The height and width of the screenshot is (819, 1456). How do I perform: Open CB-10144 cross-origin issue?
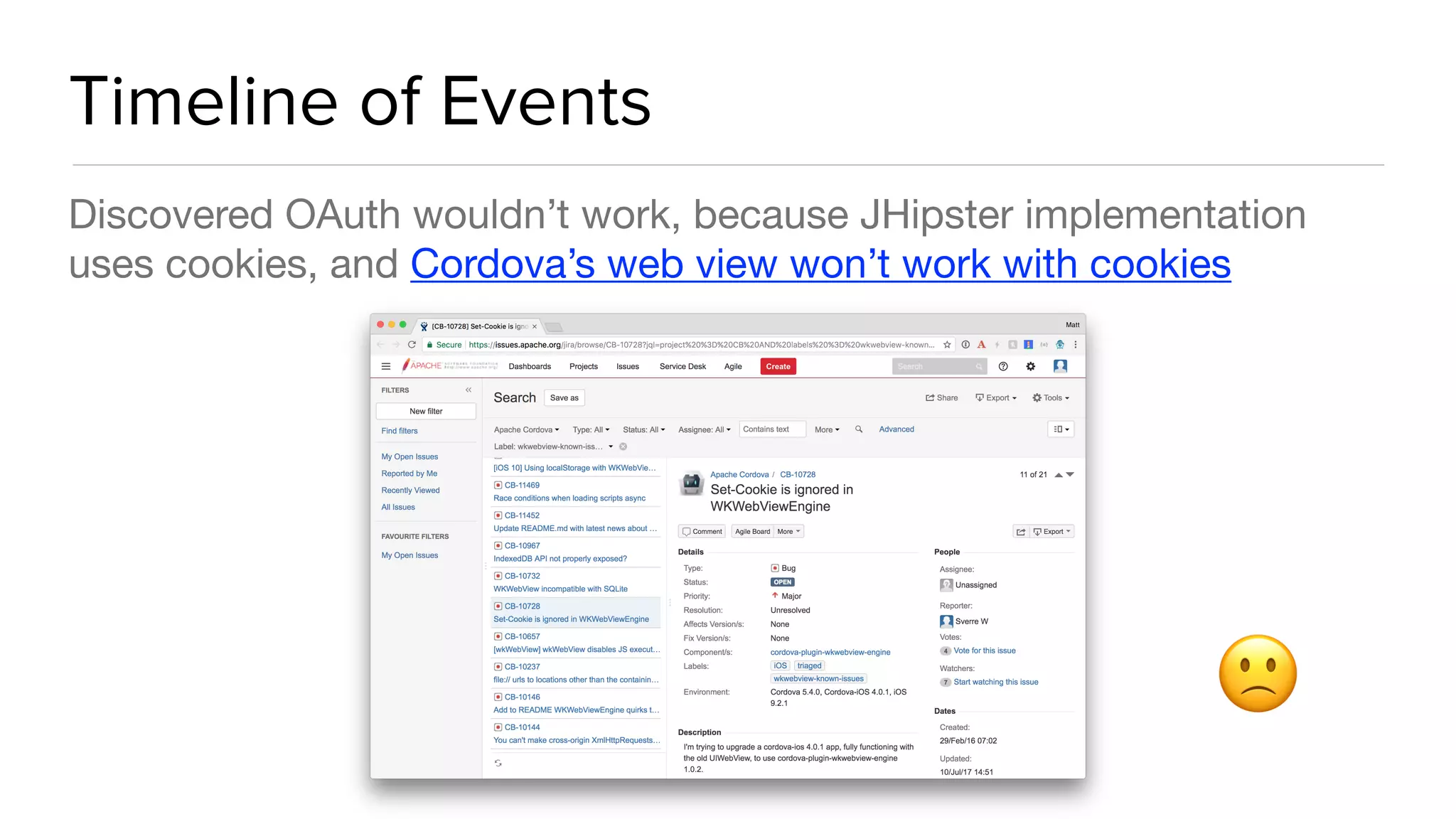577,734
